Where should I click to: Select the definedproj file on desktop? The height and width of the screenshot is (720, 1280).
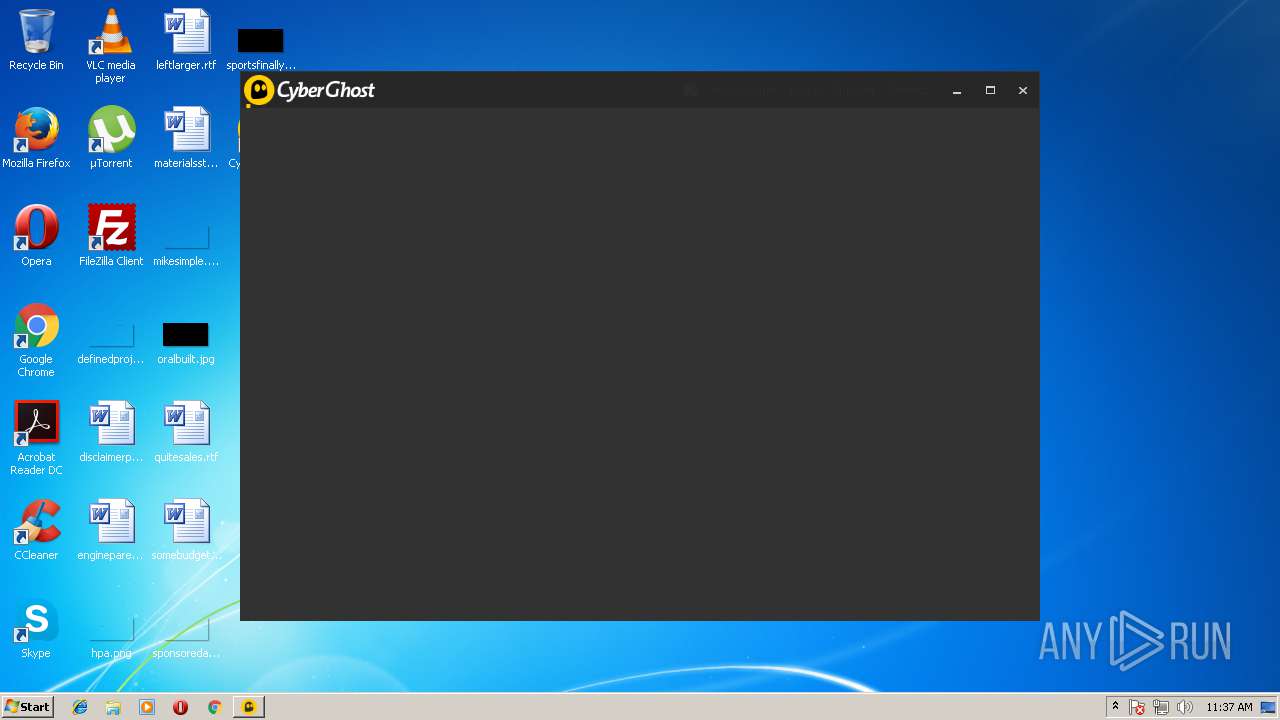pos(111,344)
